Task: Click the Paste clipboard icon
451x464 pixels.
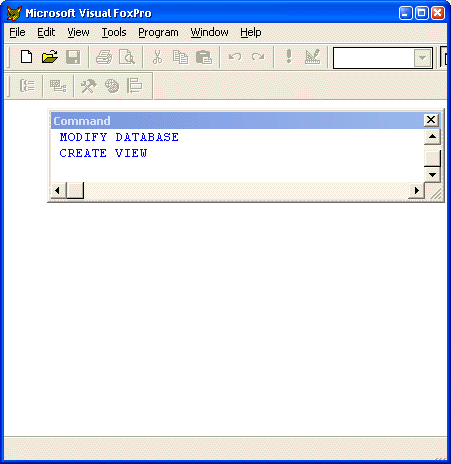Action: pos(204,57)
